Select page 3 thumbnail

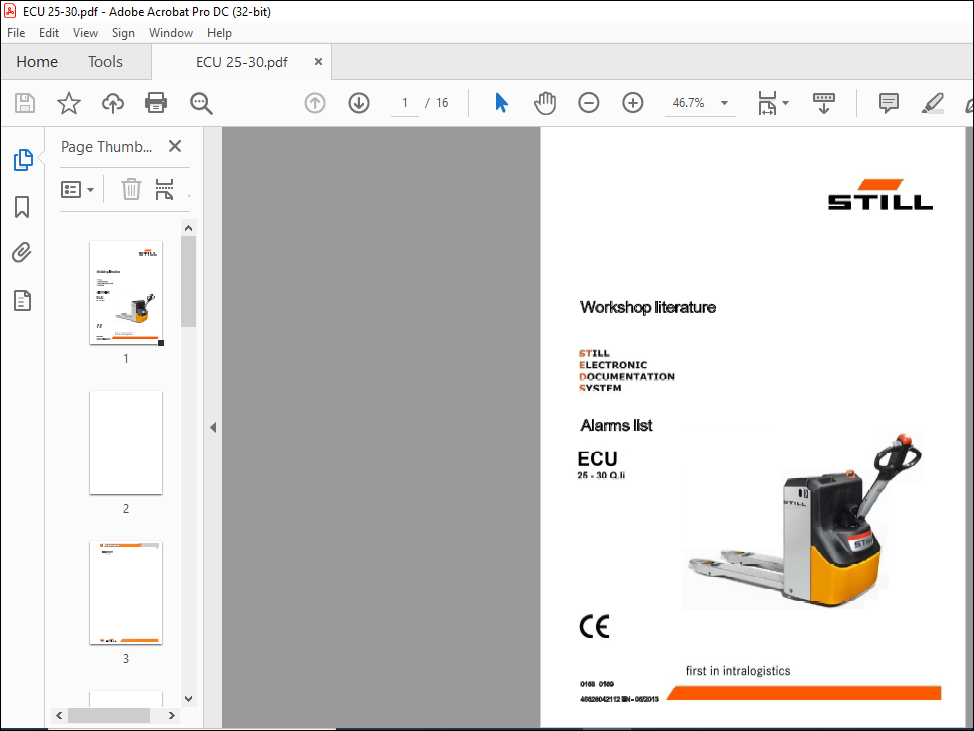126,593
